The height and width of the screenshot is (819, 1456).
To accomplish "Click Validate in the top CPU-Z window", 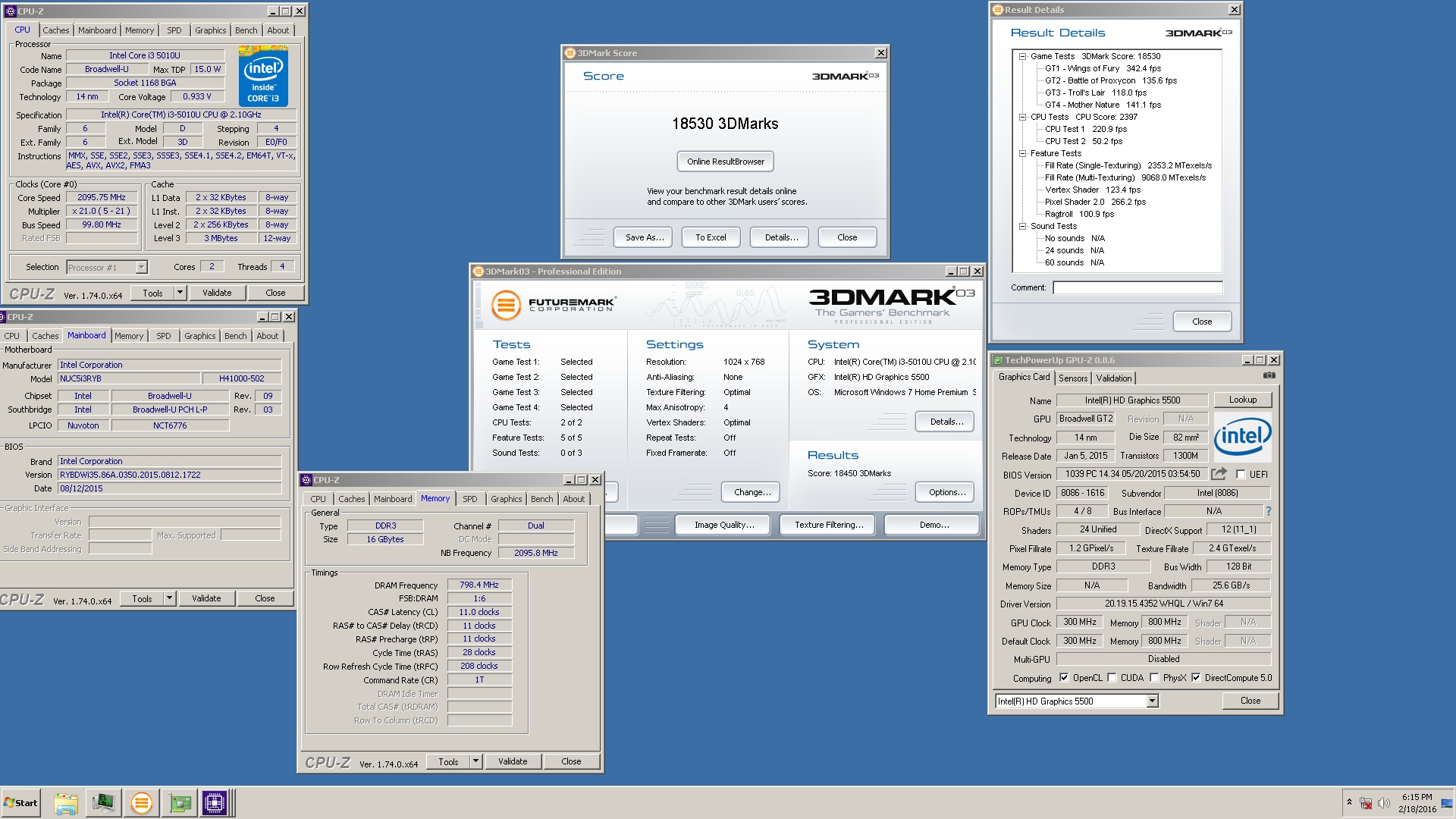I will tap(217, 293).
